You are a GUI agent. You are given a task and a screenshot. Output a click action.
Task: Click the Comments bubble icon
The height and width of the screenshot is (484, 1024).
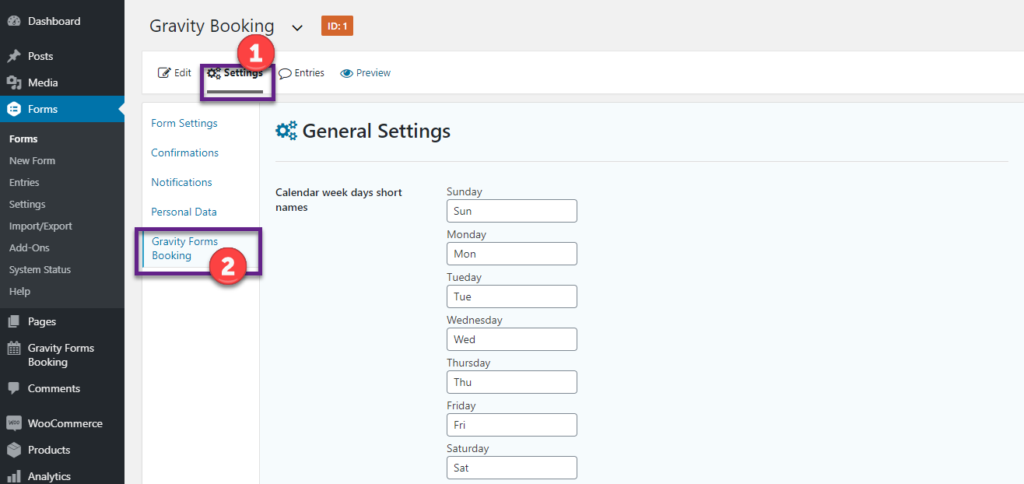click(x=14, y=389)
